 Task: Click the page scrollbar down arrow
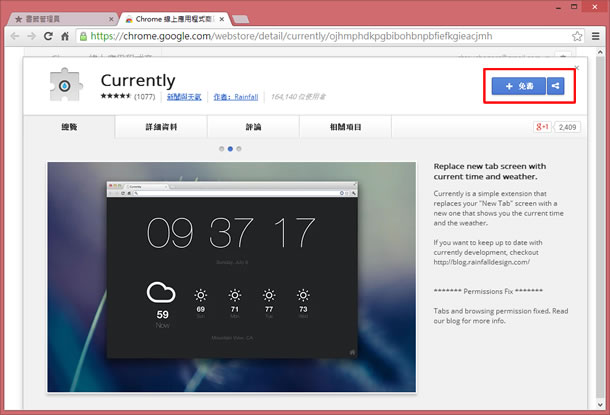point(600,404)
